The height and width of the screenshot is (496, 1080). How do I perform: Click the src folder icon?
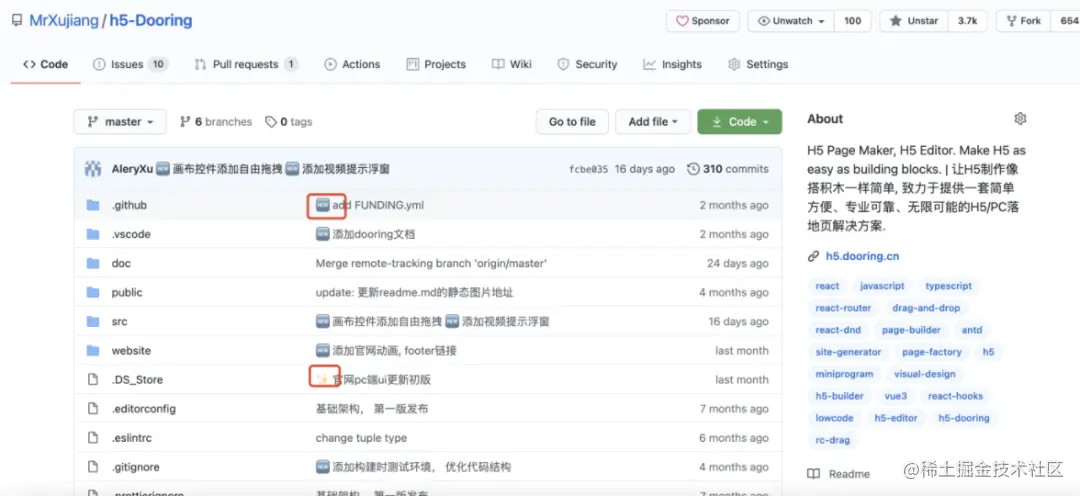93,321
